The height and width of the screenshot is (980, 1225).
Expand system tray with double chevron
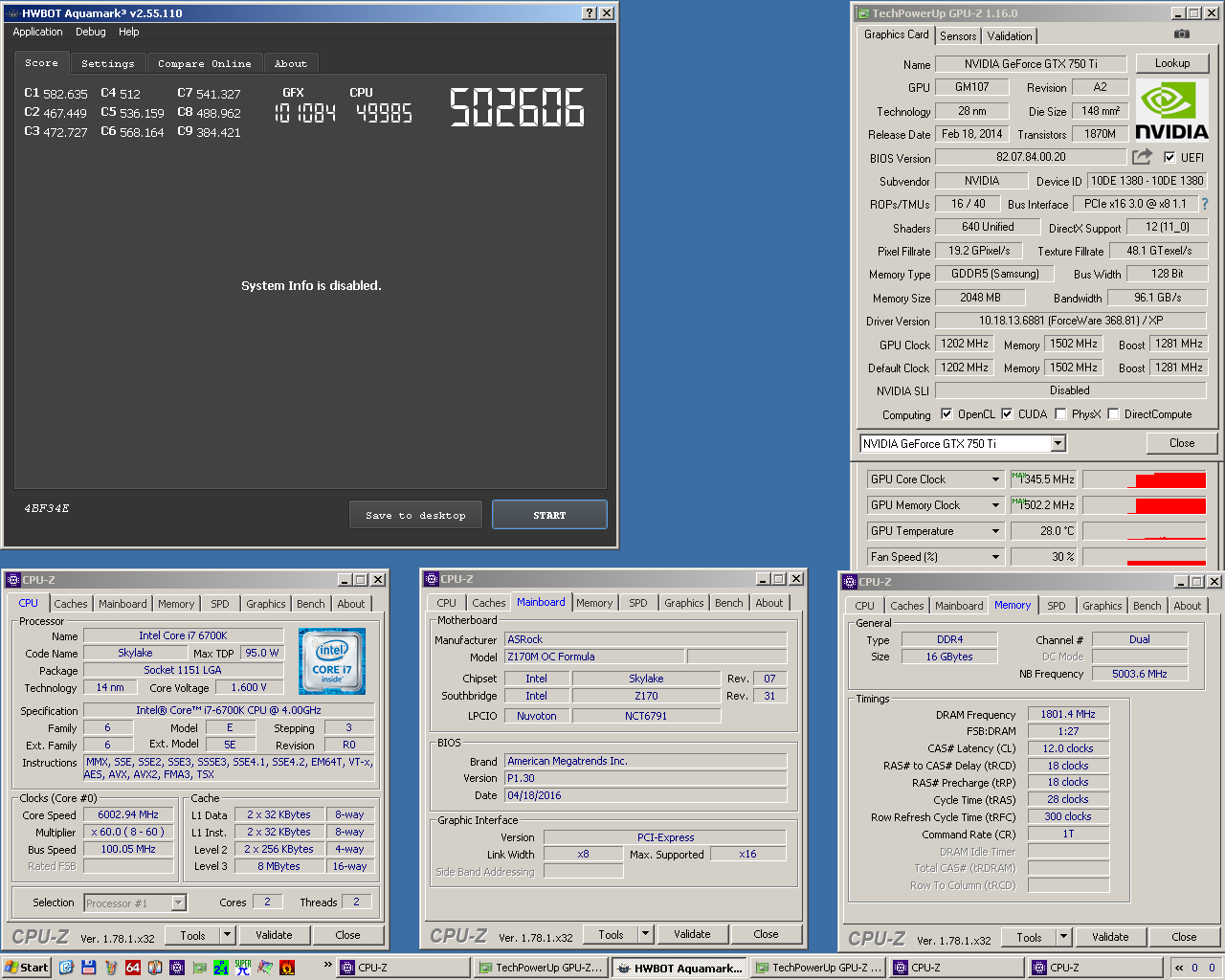click(x=1179, y=968)
